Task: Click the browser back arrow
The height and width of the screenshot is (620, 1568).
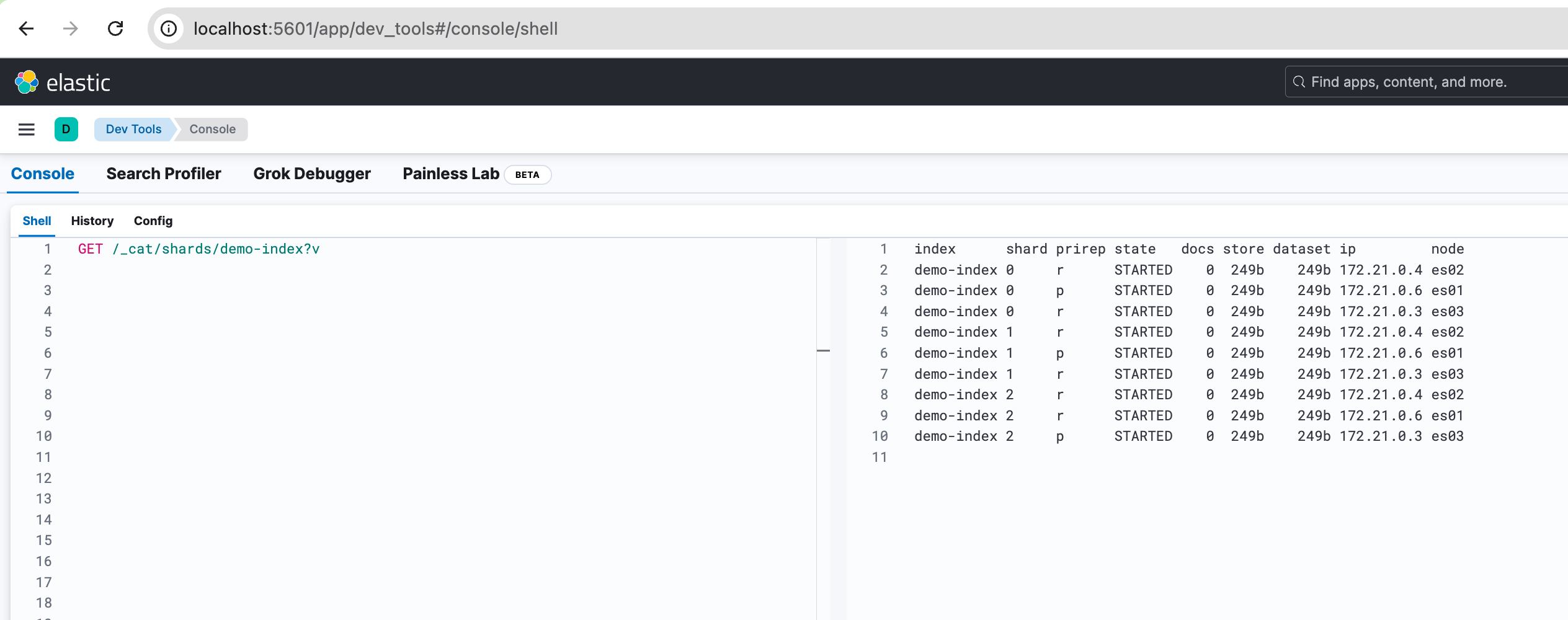Action: pos(25,29)
